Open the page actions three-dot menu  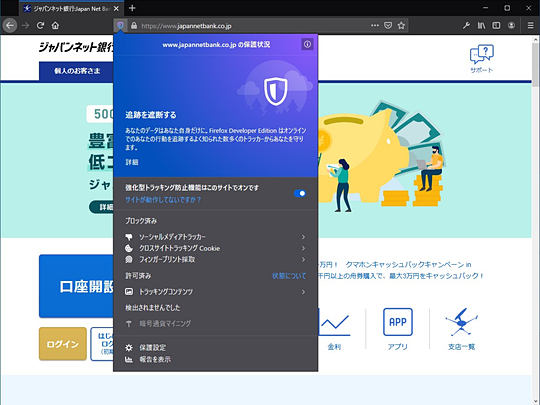tap(375, 25)
